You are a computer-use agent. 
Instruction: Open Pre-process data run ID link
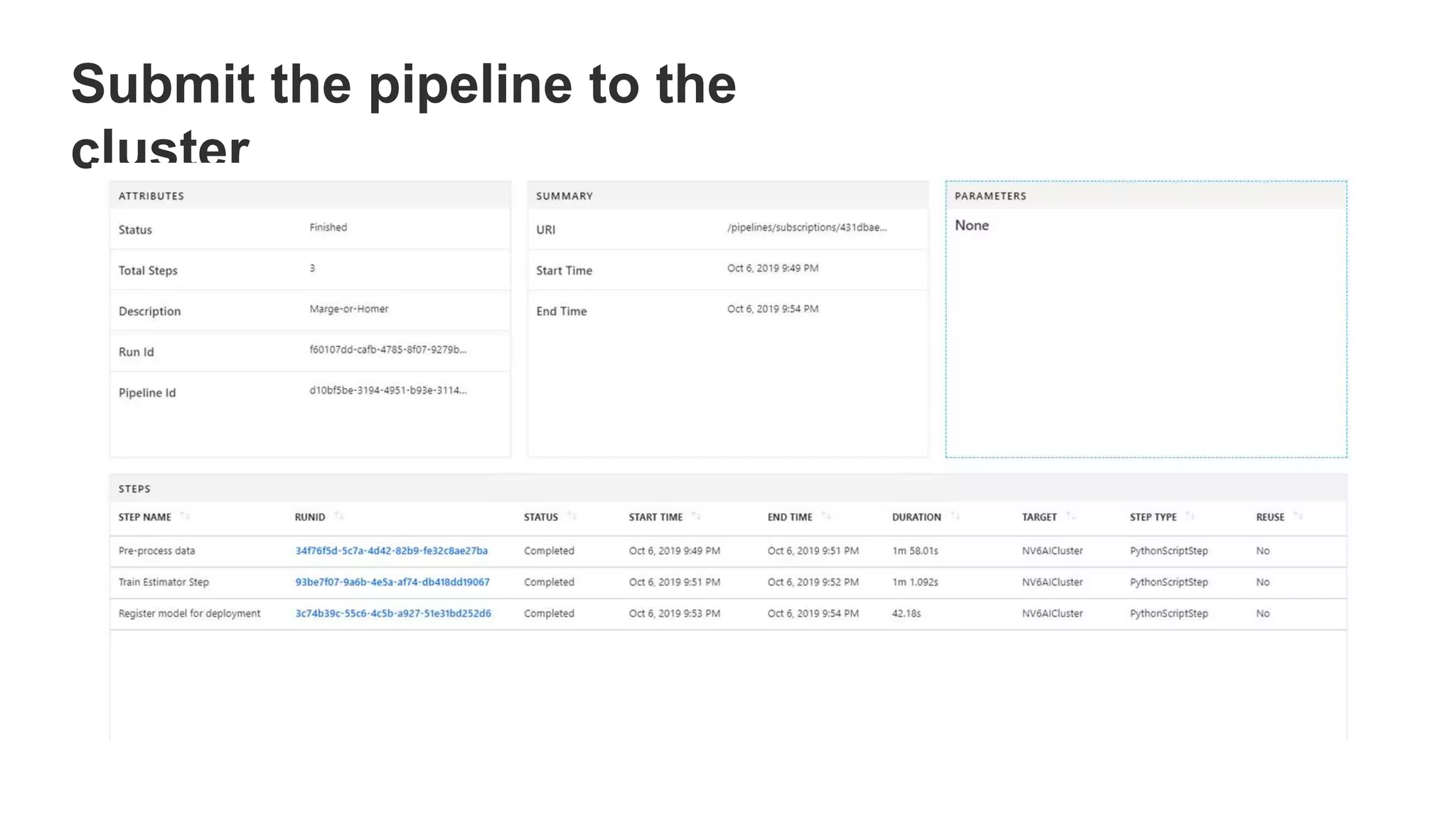[x=391, y=551]
